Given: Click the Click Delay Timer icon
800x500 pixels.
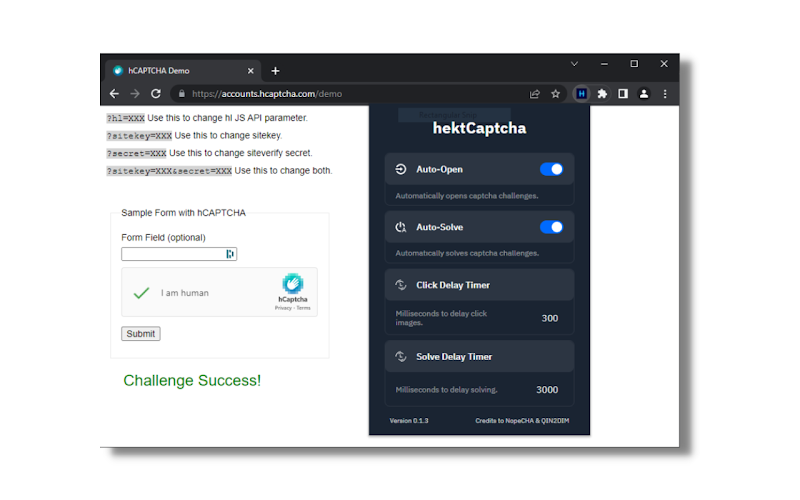Looking at the screenshot, I should click(401, 285).
